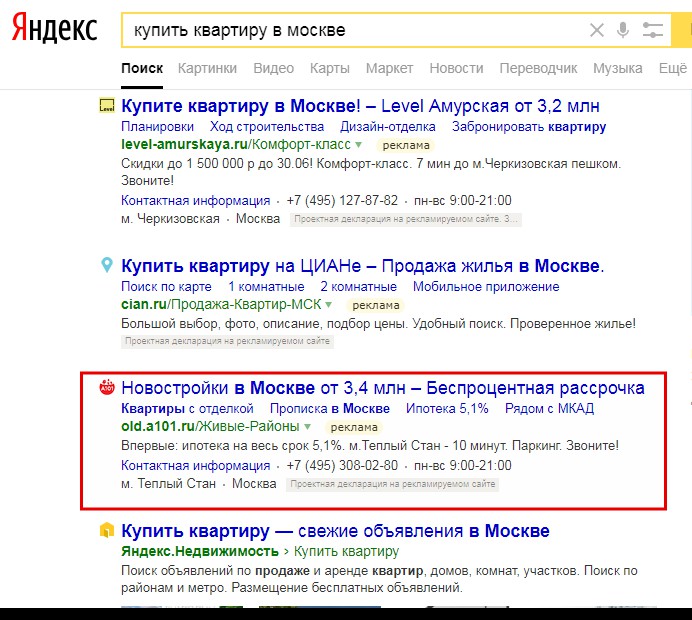Click the Level Амурская favicon
This screenshot has height=620, width=692.
[107, 105]
